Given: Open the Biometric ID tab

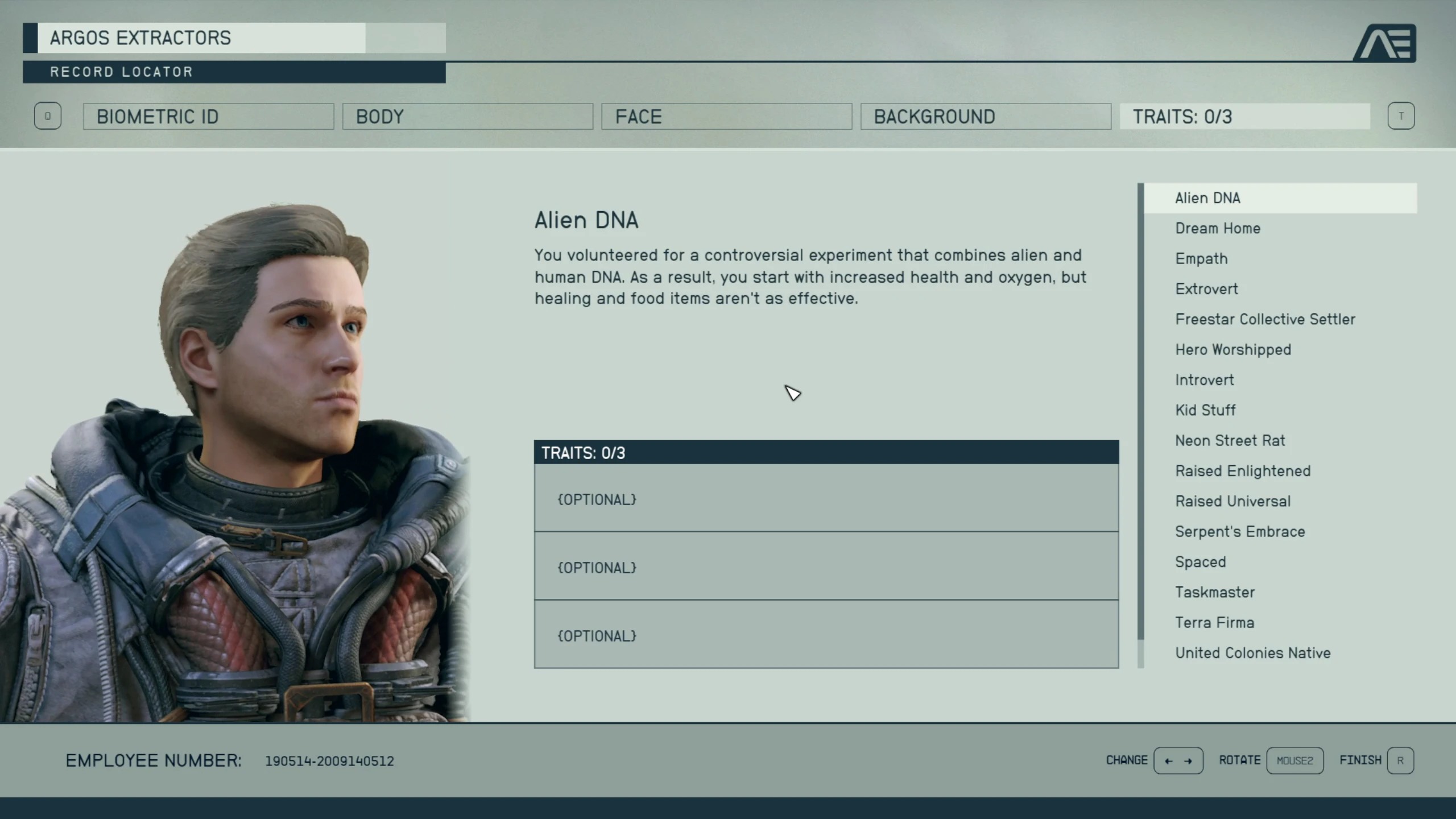Looking at the screenshot, I should [x=209, y=117].
